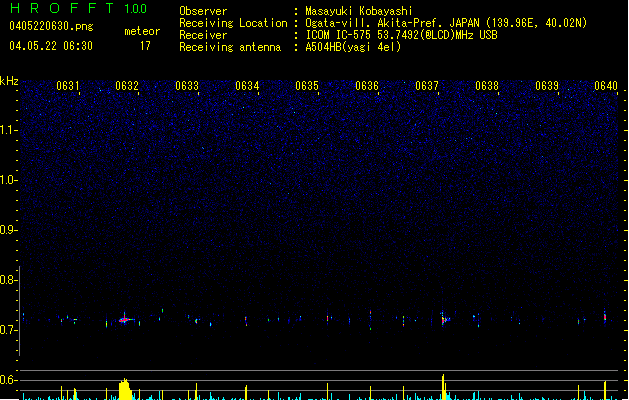Click the 0632 time marker
629x400 pixels.
pyautogui.click(x=127, y=86)
